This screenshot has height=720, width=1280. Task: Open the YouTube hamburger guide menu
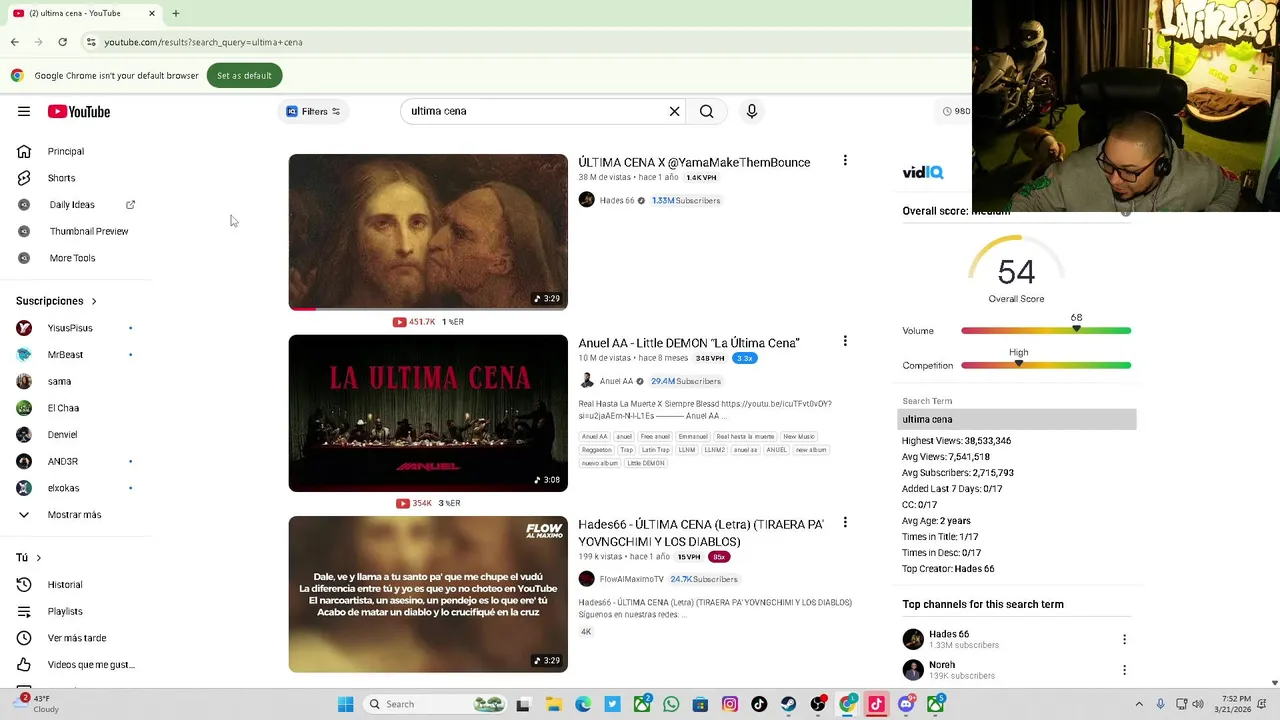[24, 111]
